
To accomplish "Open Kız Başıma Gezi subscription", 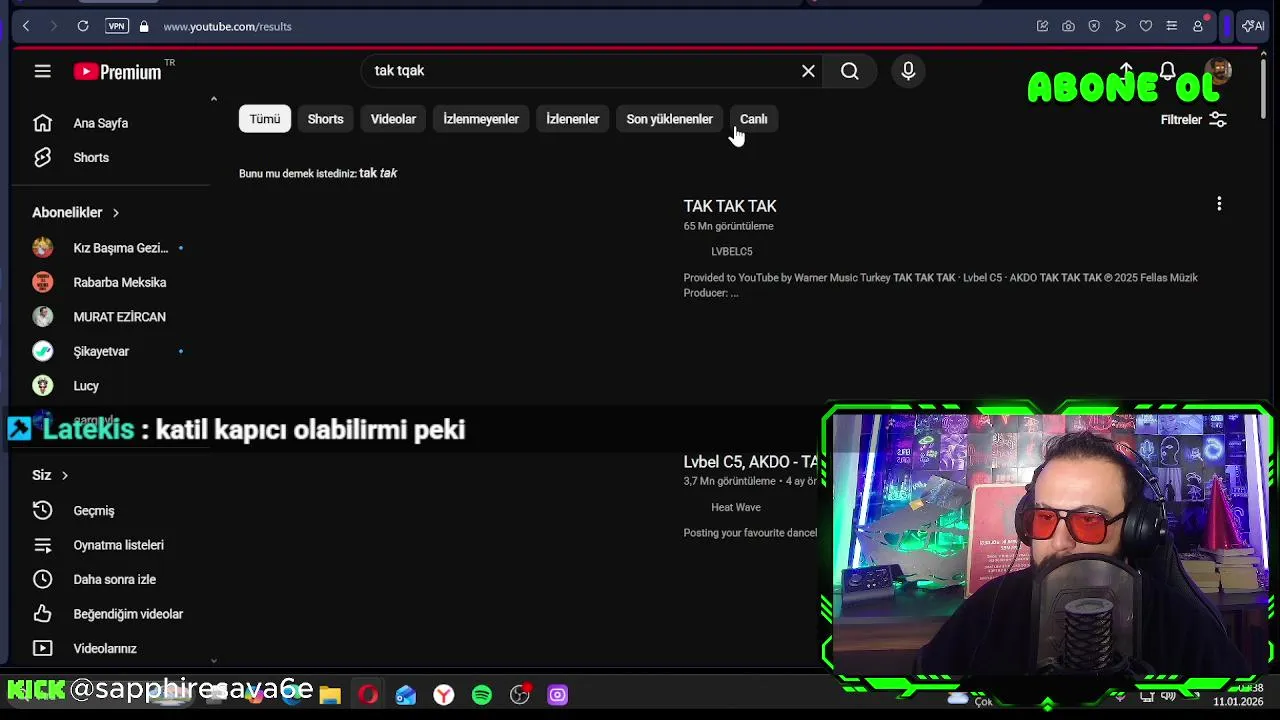I will pos(112,248).
